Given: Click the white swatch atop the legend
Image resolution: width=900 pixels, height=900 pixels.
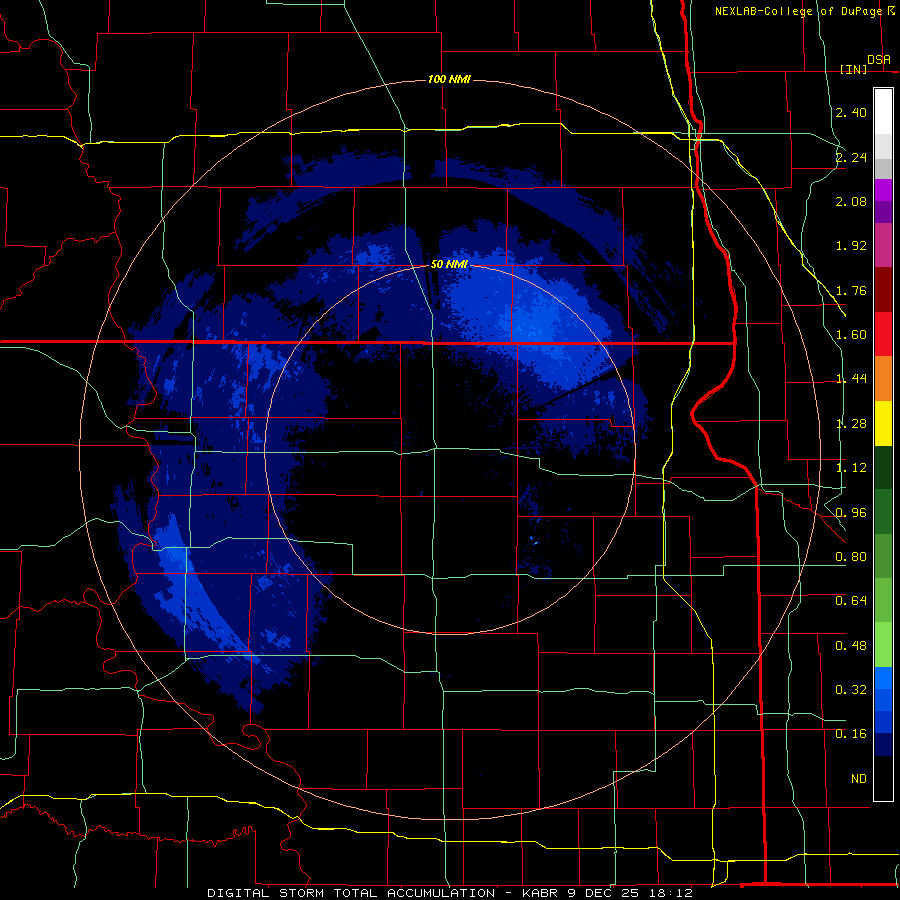Looking at the screenshot, I should click(883, 111).
